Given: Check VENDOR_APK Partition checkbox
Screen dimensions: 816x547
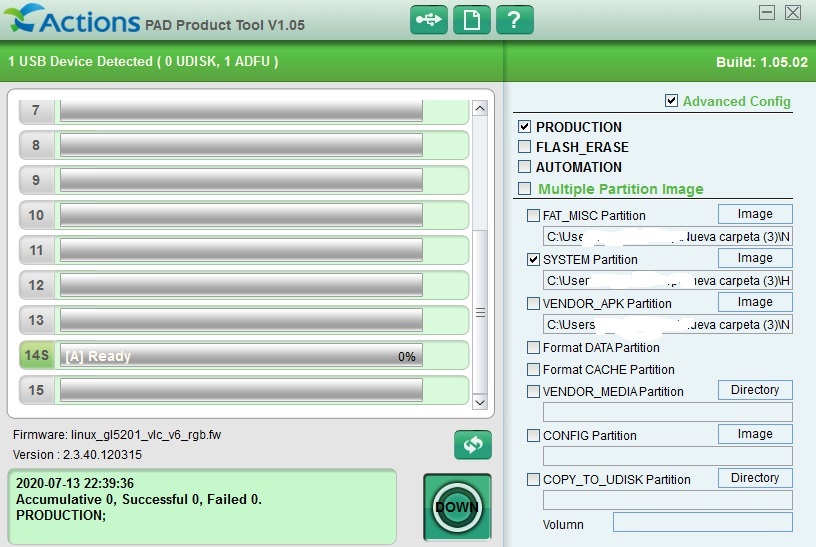Looking at the screenshot, I should (533, 303).
